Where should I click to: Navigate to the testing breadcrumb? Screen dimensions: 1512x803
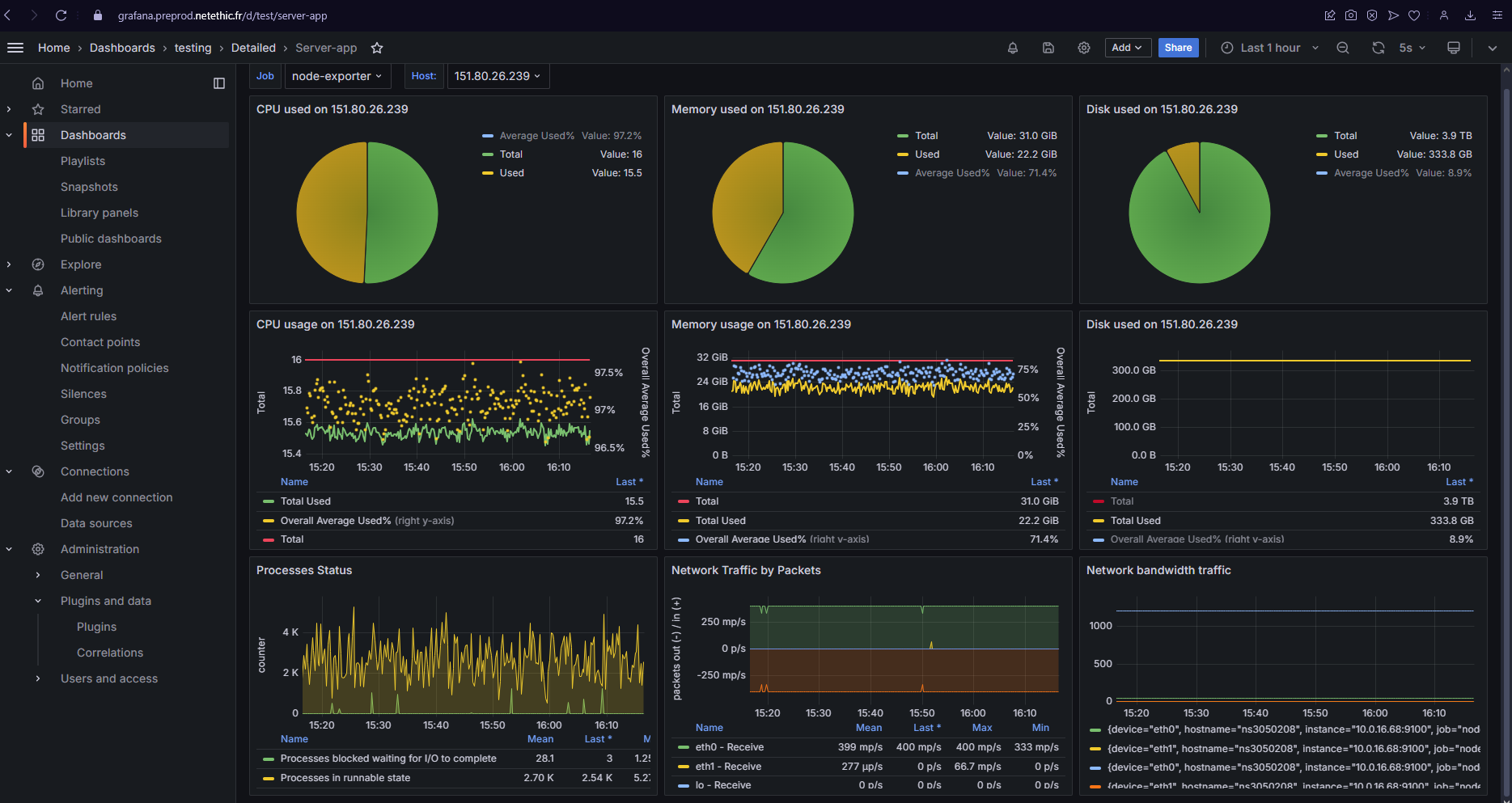193,48
